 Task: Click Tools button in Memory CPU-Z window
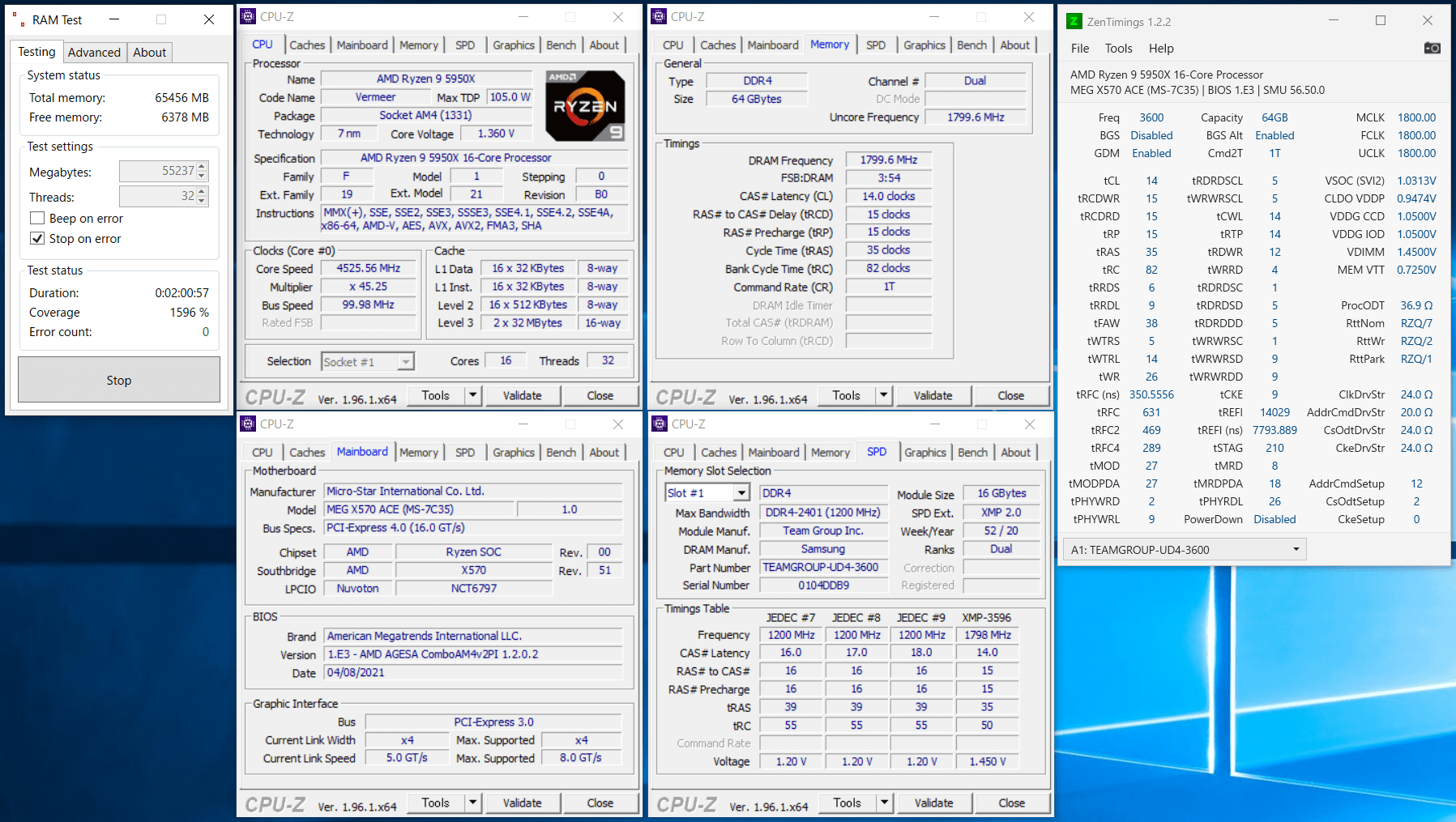[x=846, y=395]
